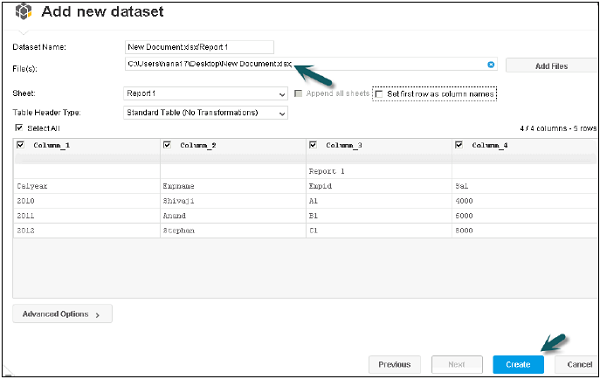600x379 pixels.
Task: Click the Column_3 header label
Action: click(344, 145)
